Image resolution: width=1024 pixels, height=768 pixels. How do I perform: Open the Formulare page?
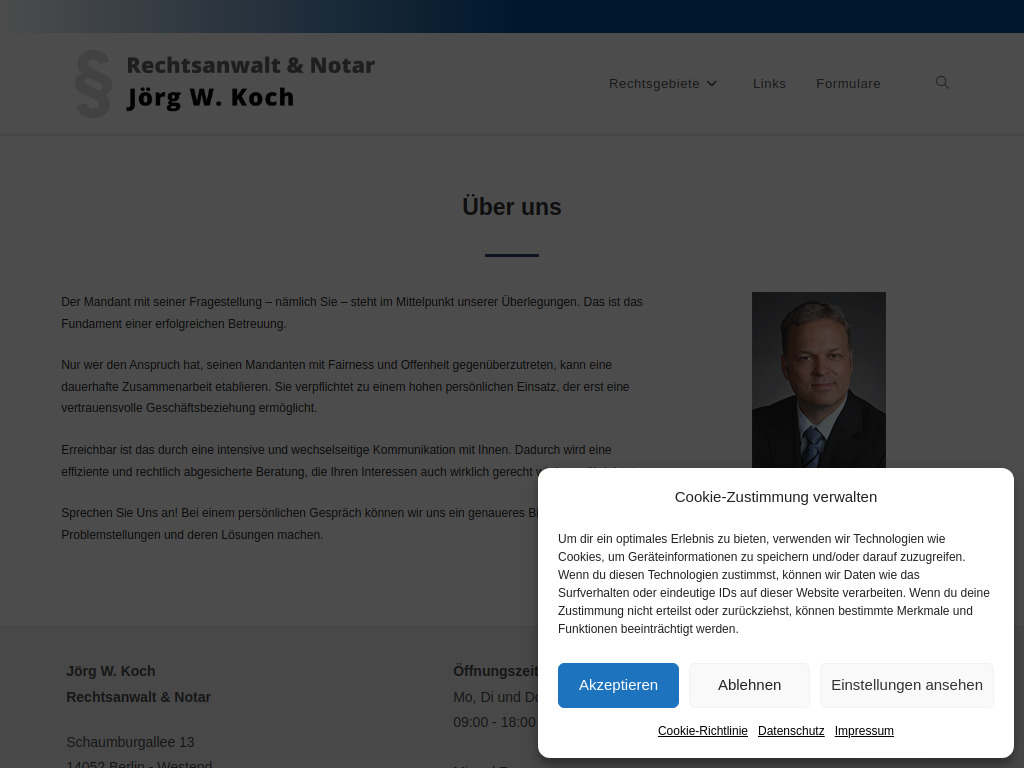pyautogui.click(x=848, y=84)
